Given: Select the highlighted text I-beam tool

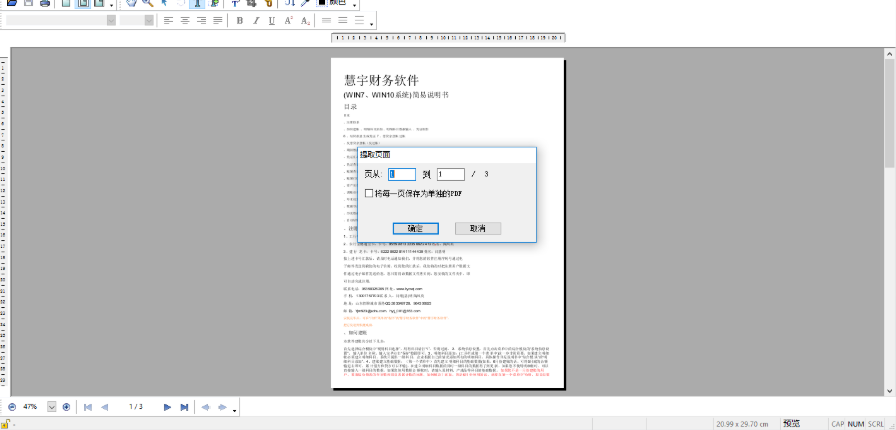Looking at the screenshot, I should click(197, 3).
